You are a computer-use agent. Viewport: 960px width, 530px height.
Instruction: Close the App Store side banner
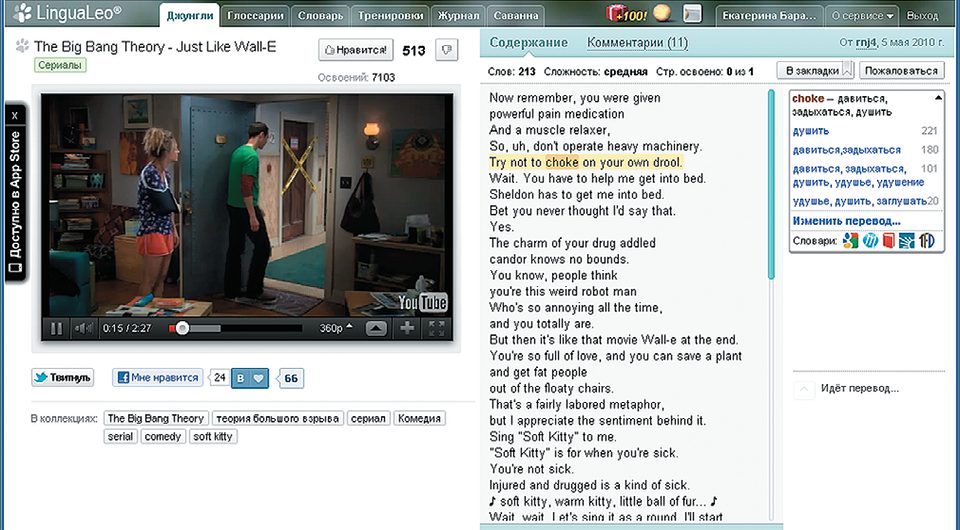(x=15, y=115)
